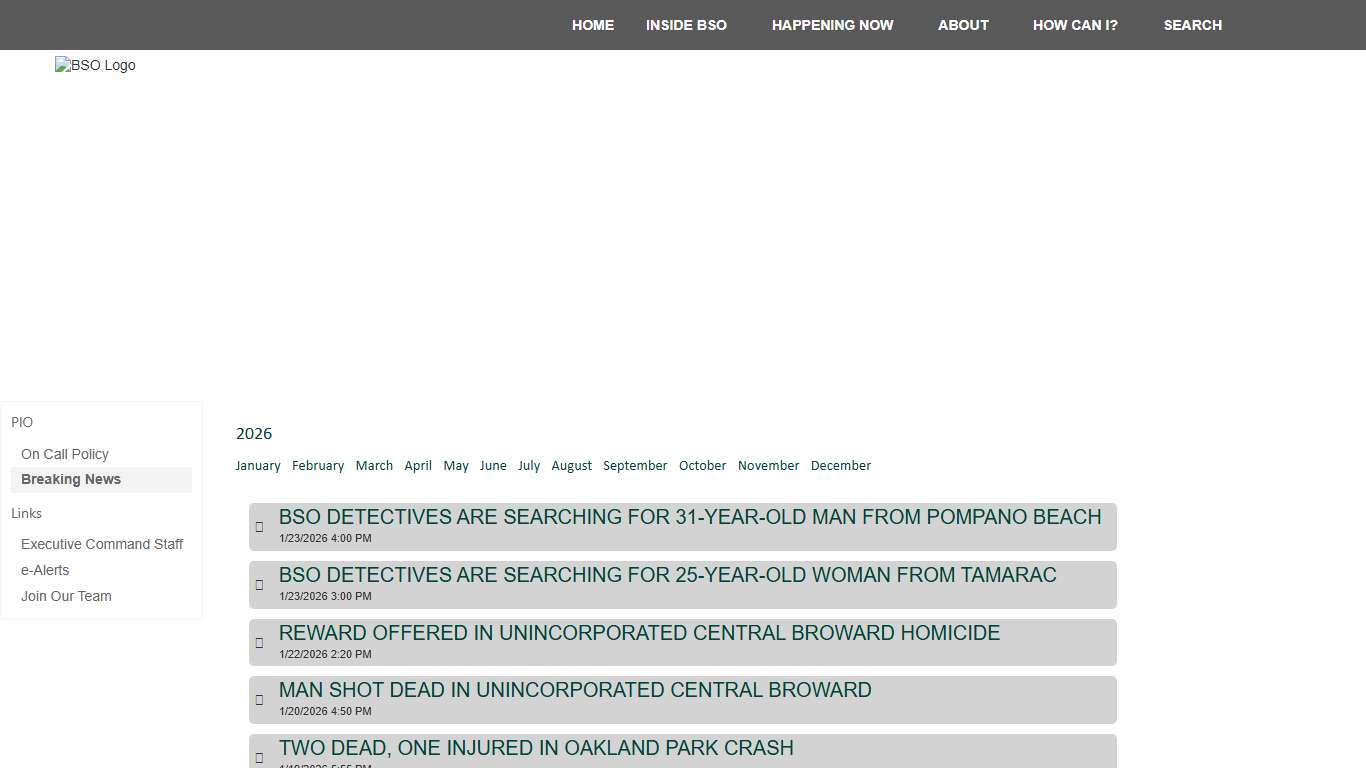Open the HOW CAN I? menu
This screenshot has height=768, width=1366.
[1075, 25]
